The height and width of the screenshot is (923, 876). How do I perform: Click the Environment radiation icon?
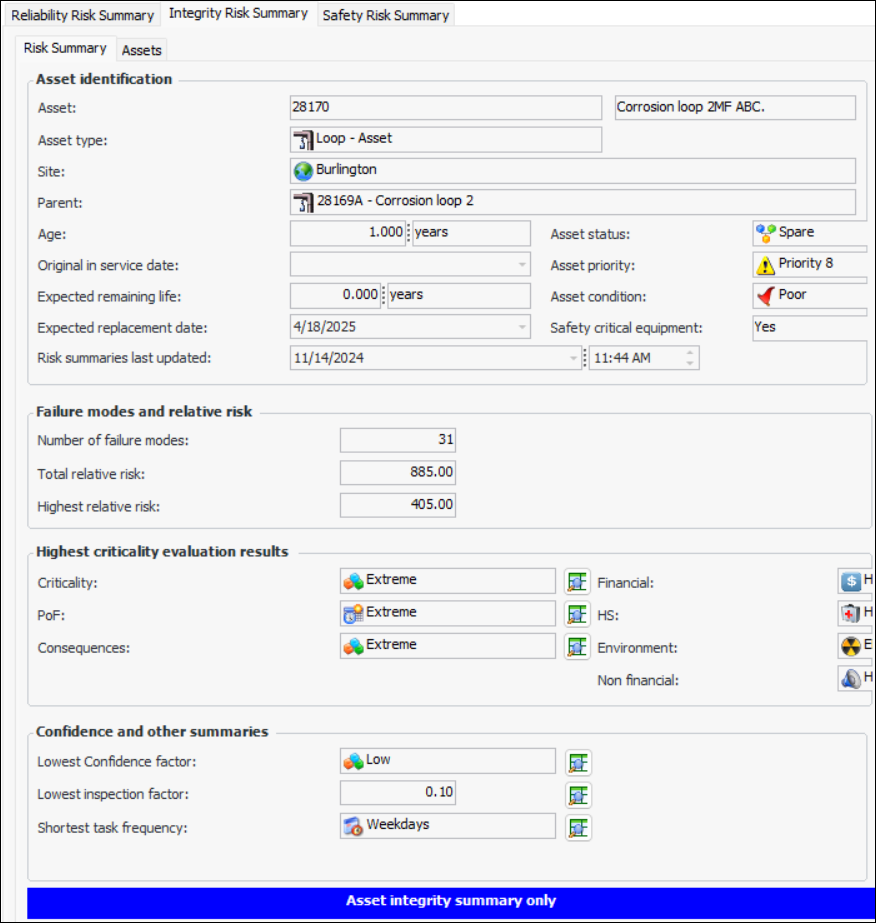click(x=851, y=646)
